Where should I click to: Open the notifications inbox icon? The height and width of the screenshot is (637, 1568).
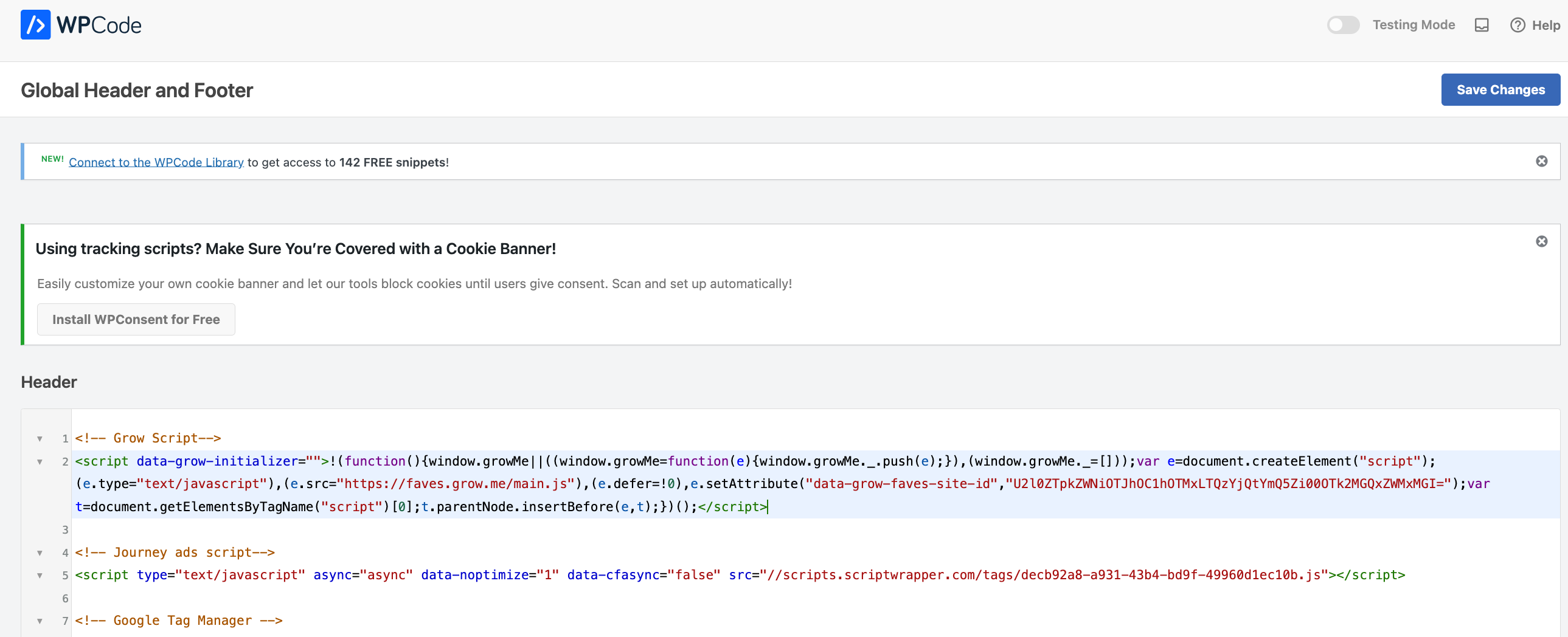coord(1481,25)
